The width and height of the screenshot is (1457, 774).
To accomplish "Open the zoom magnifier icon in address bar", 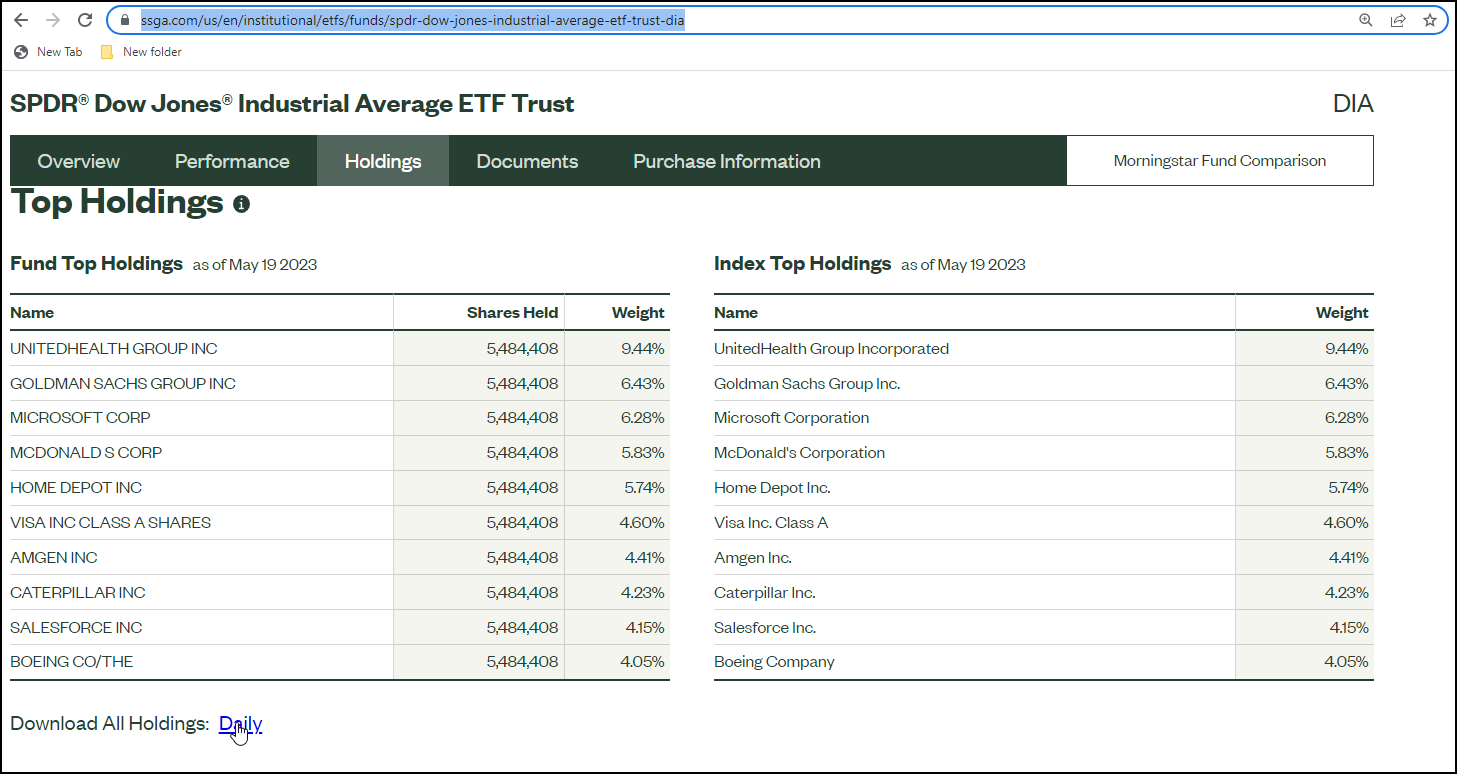I will (x=1366, y=20).
